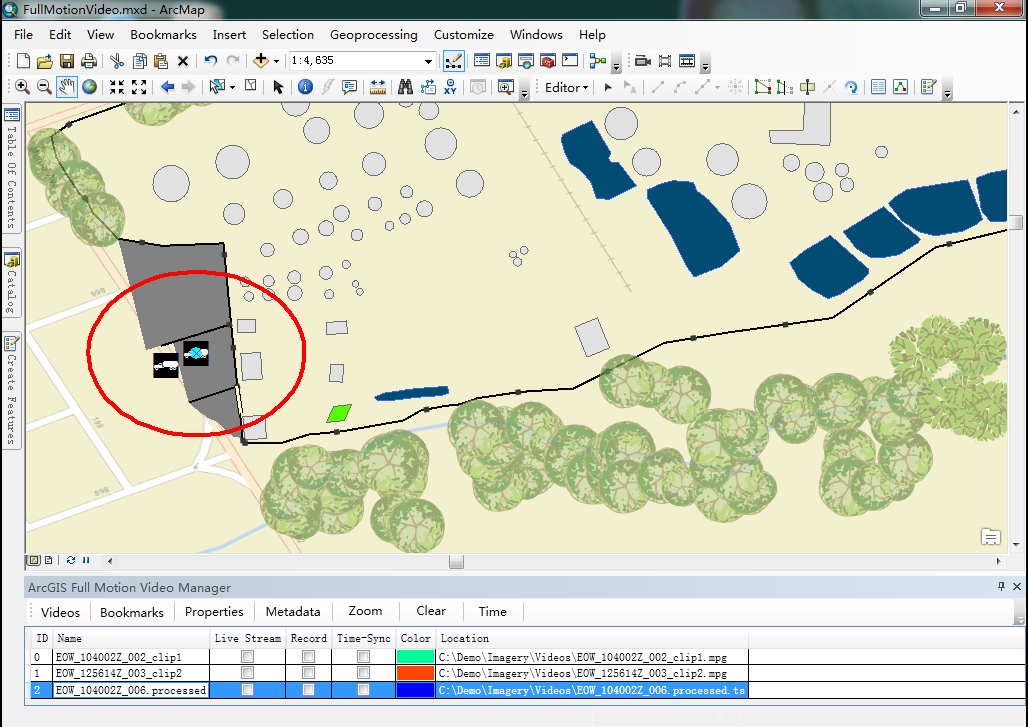1028x727 pixels.
Task: Open the Find binoculars tool
Action: (x=405, y=87)
